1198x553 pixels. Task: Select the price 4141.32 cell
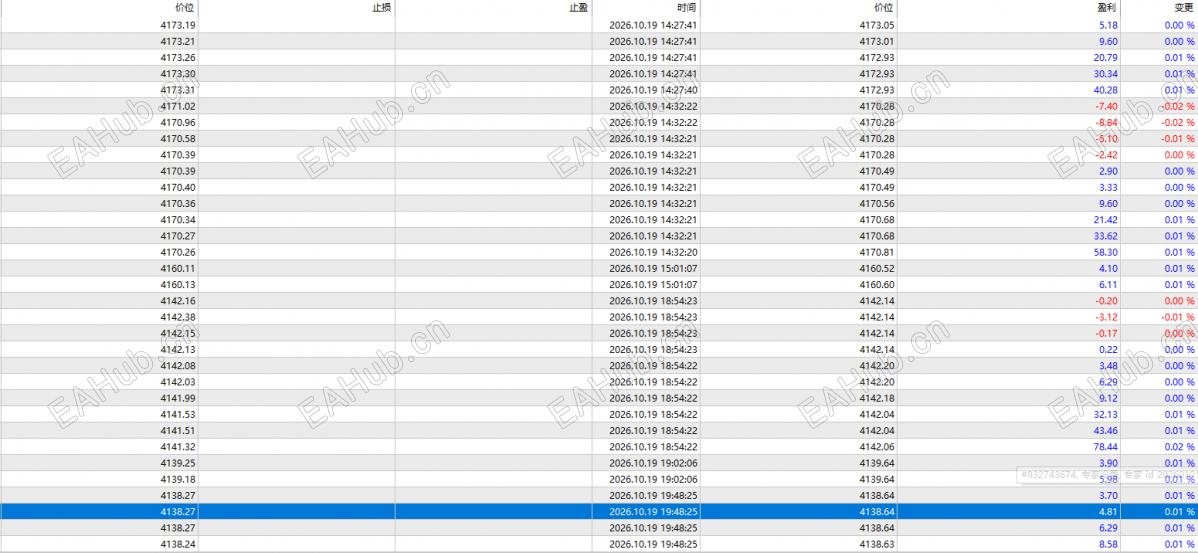click(x=177, y=447)
